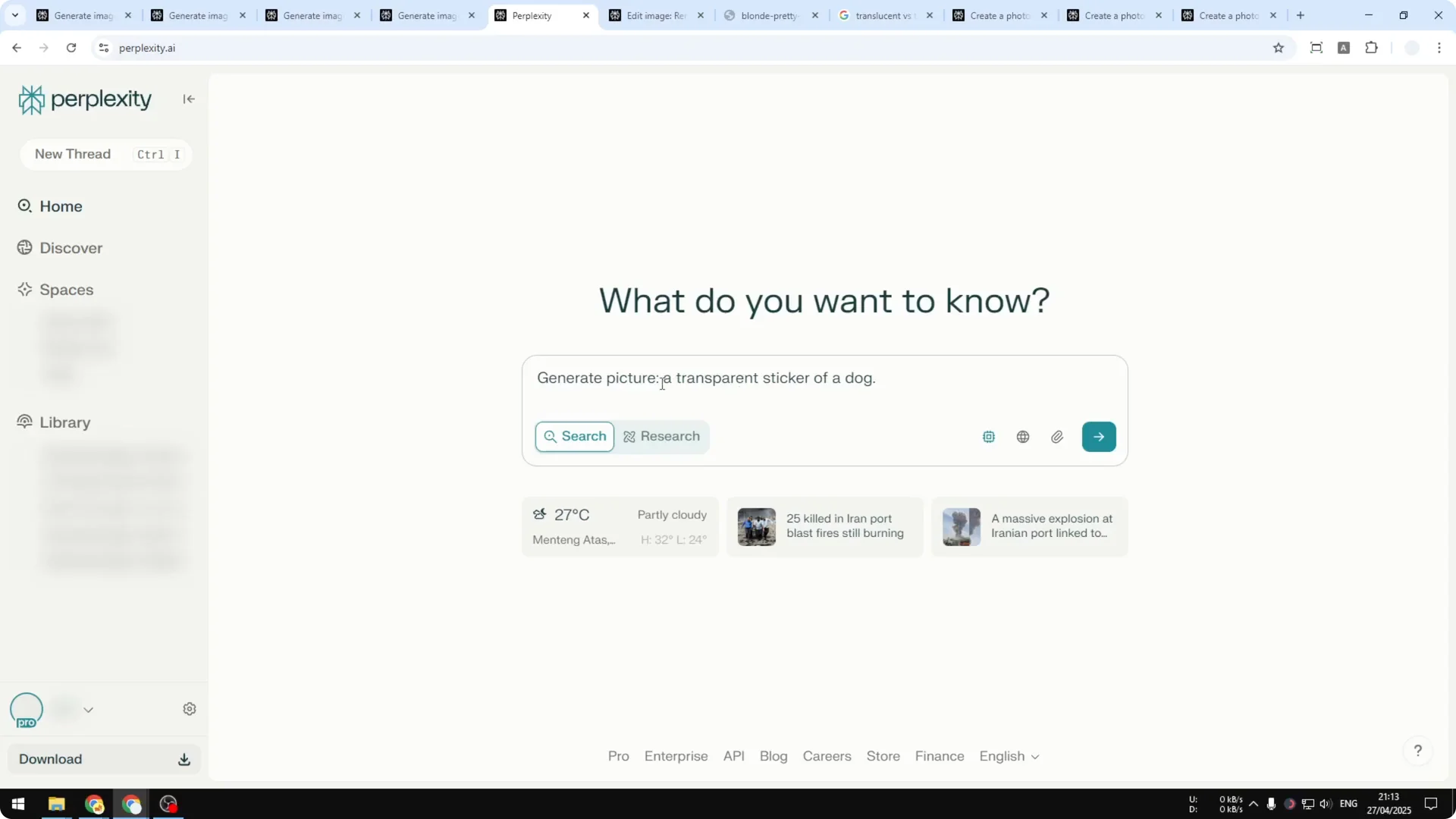Screen dimensions: 1456x819
Task: Submit the query with the arrow button
Action: coord(1099,436)
